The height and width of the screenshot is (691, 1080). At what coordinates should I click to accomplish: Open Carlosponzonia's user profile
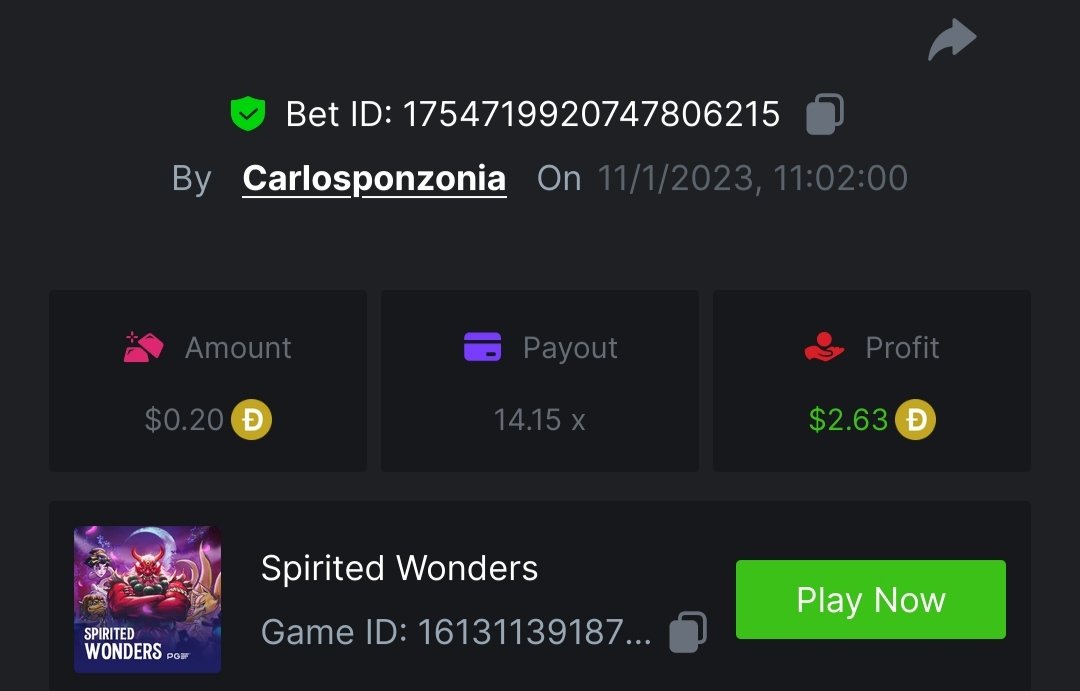click(374, 178)
